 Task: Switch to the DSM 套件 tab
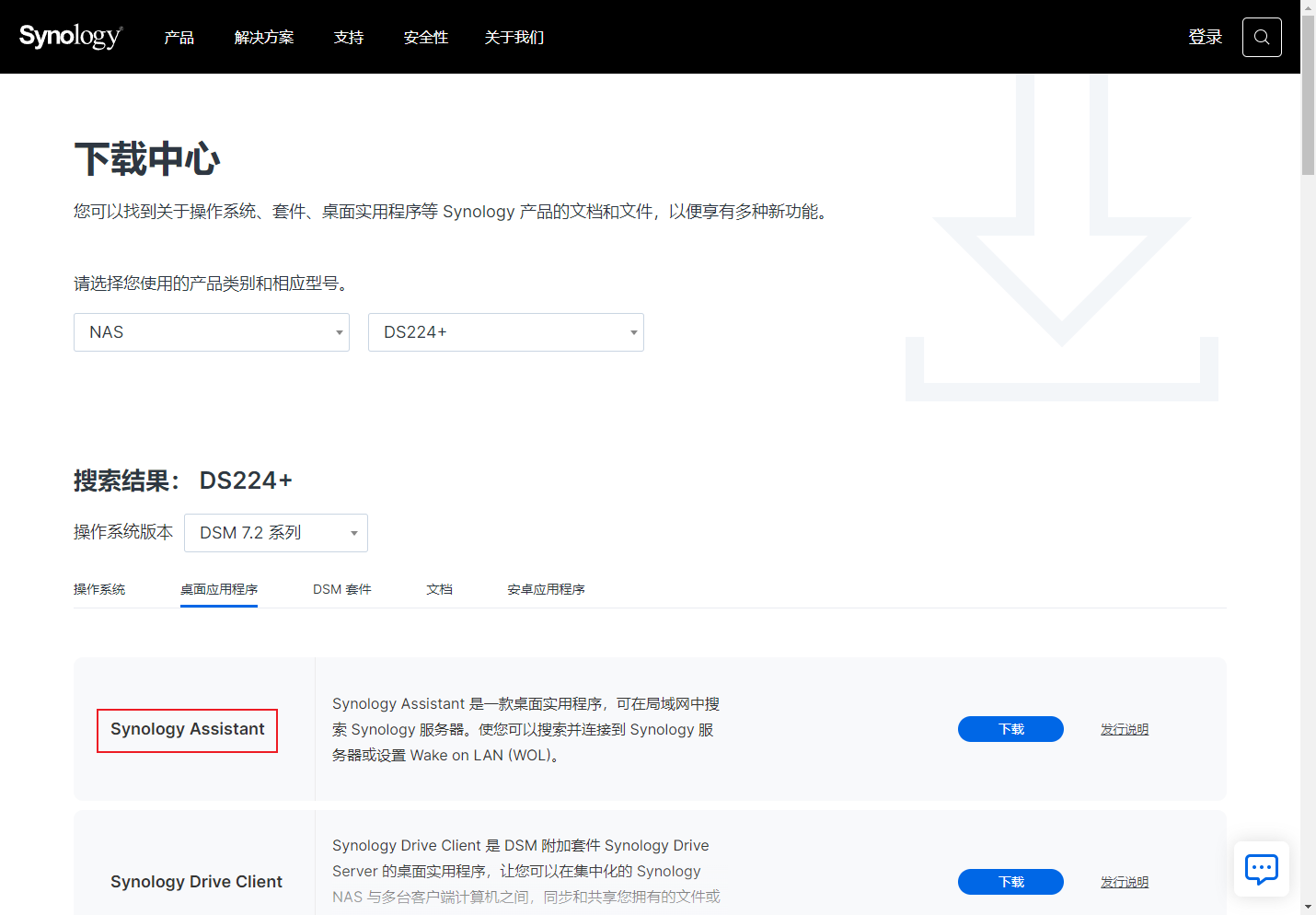[341, 589]
